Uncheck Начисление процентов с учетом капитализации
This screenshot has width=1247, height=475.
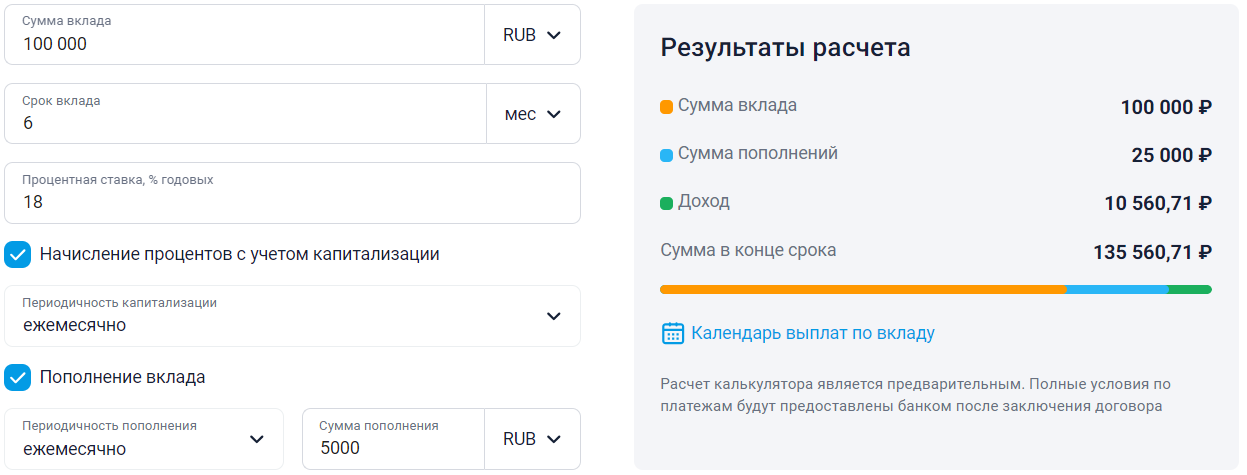pyautogui.click(x=18, y=254)
